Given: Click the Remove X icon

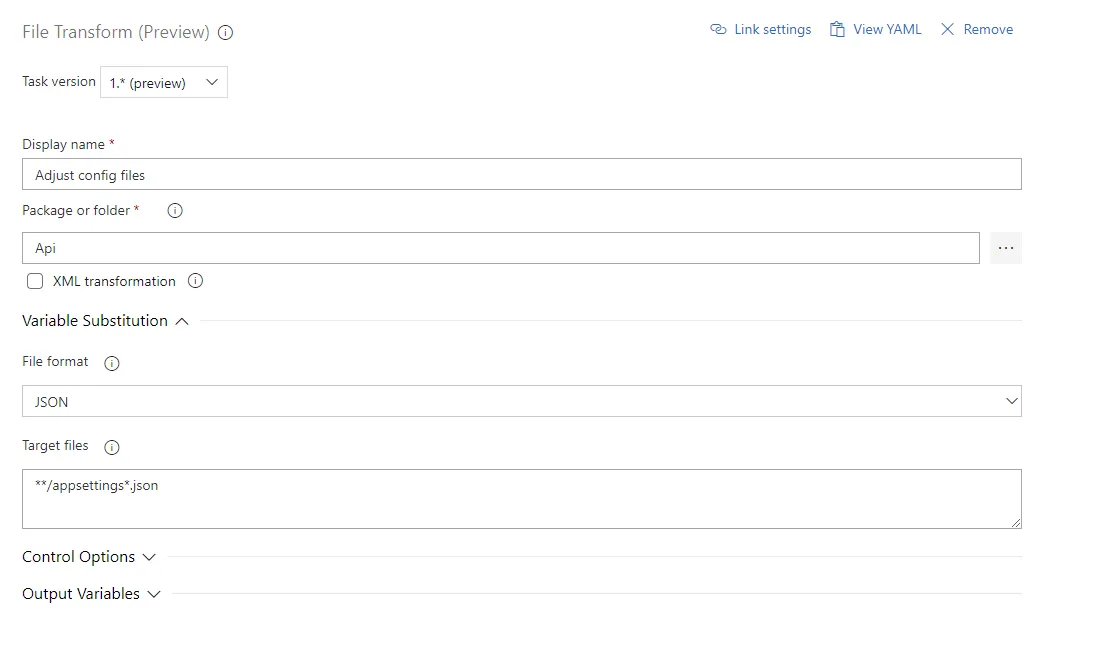Looking at the screenshot, I should (x=948, y=29).
